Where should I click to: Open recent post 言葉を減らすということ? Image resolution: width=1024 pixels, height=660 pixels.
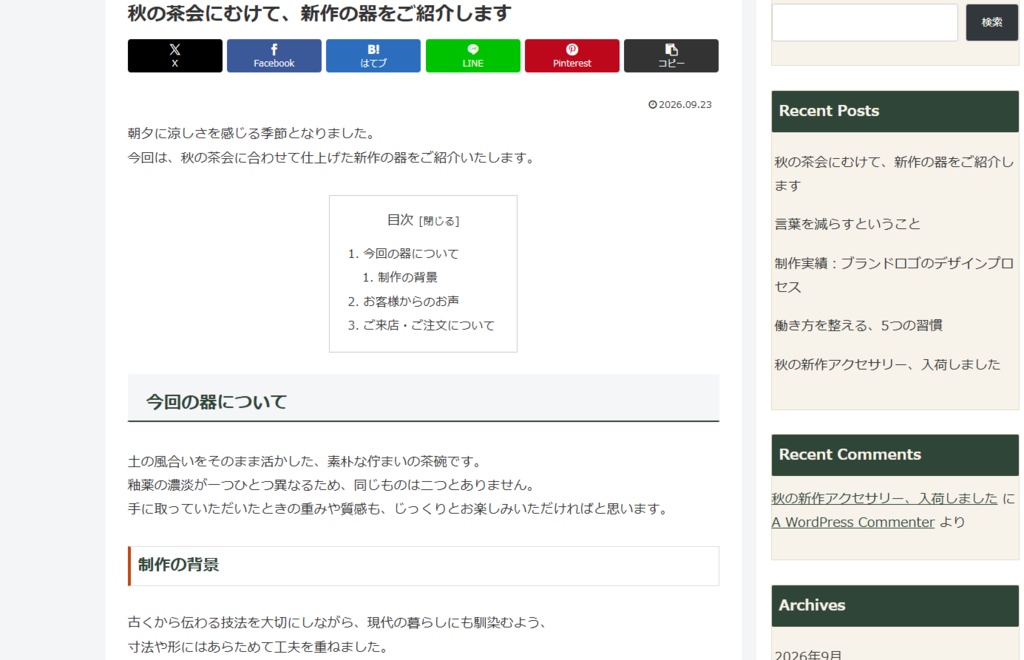pos(847,224)
